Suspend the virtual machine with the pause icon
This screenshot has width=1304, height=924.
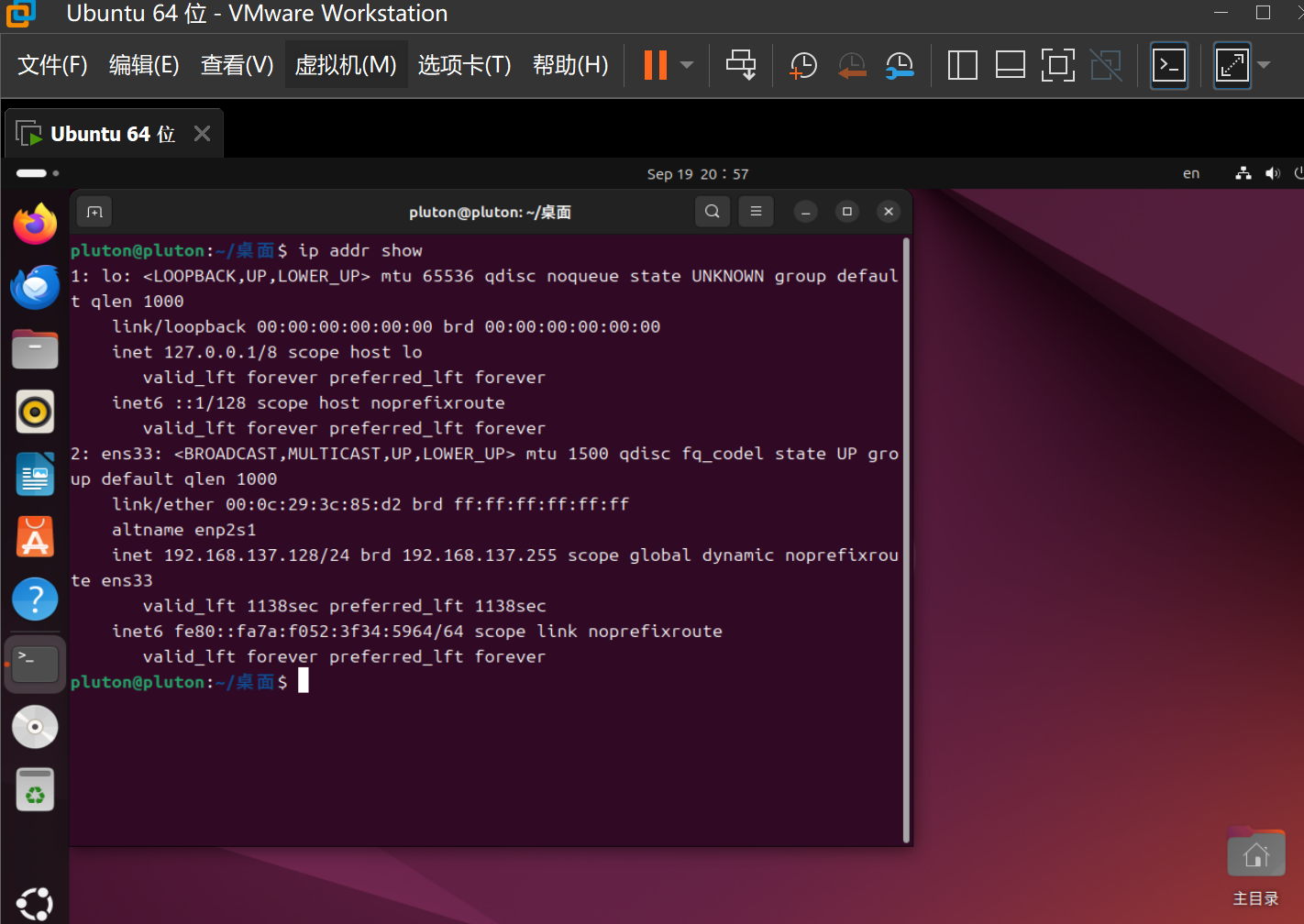pyautogui.click(x=655, y=64)
